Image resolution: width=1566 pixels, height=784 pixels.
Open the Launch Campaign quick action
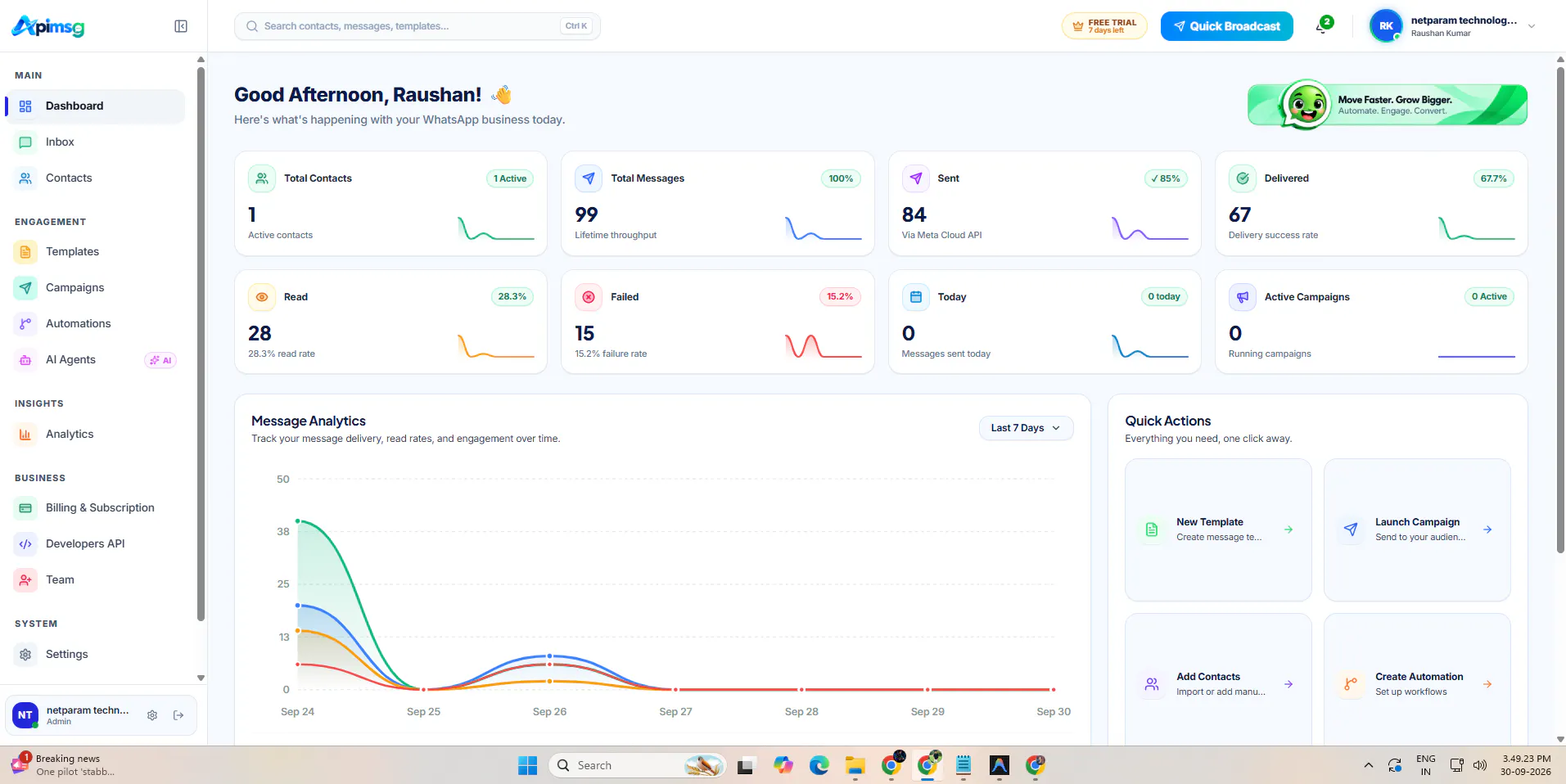1417,530
